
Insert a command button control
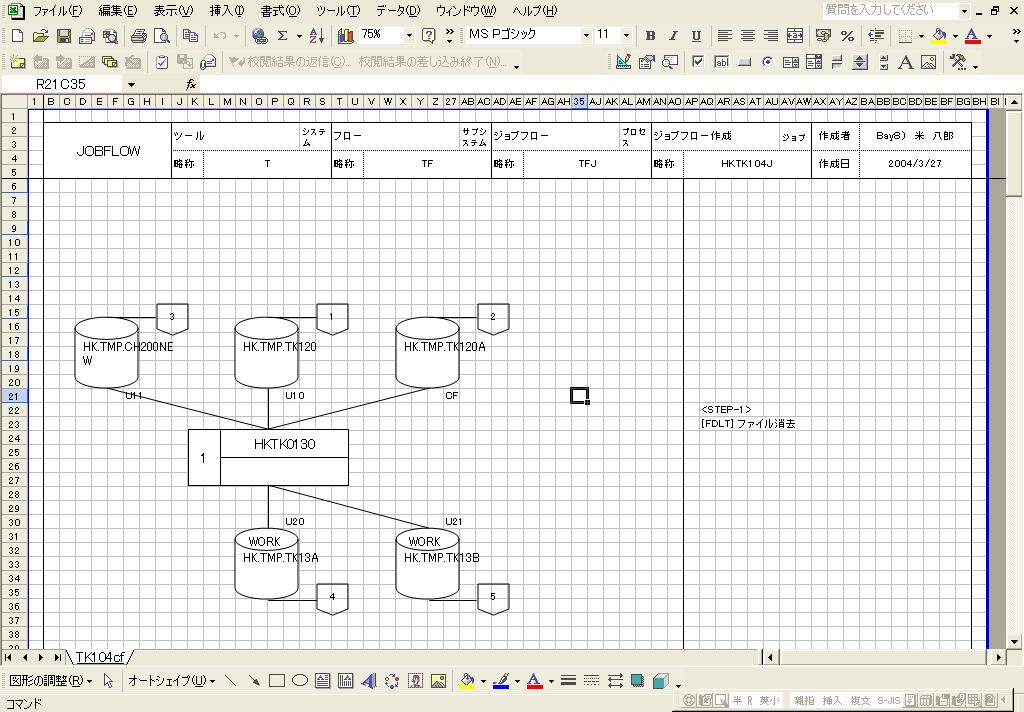coord(744,62)
